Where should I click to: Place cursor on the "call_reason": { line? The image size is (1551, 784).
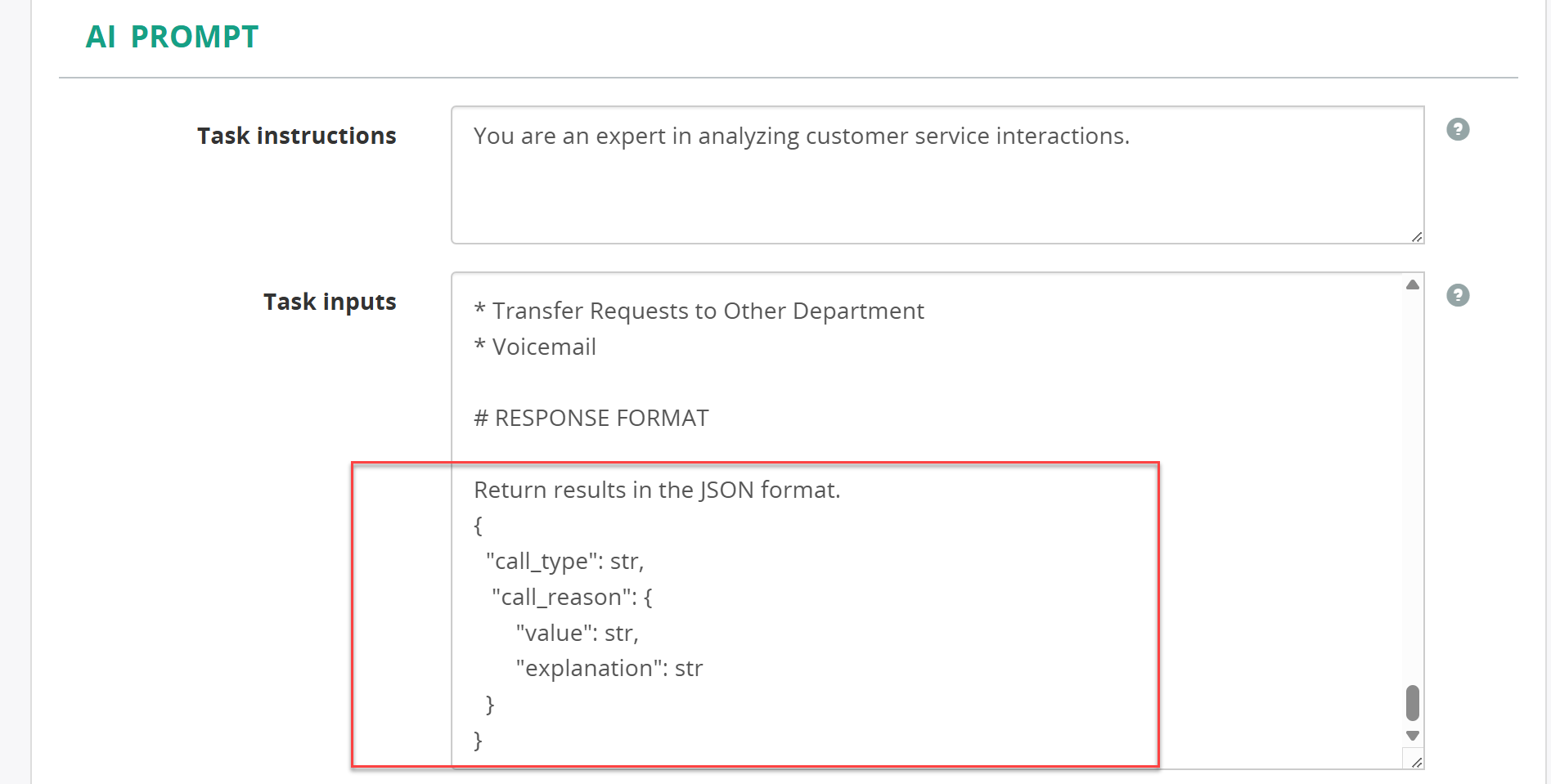[572, 597]
